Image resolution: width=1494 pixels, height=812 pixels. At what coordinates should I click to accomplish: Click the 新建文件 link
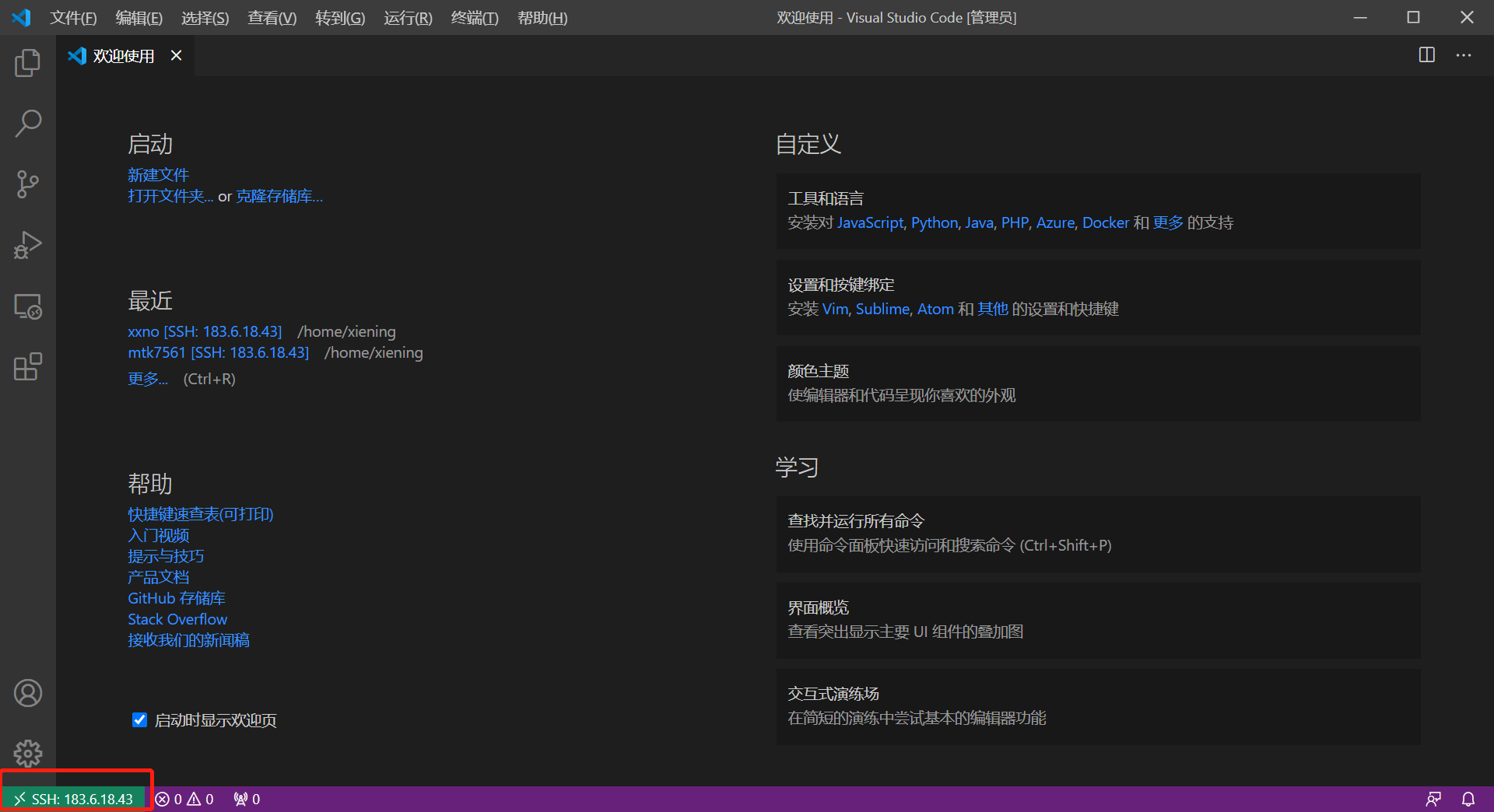click(158, 175)
